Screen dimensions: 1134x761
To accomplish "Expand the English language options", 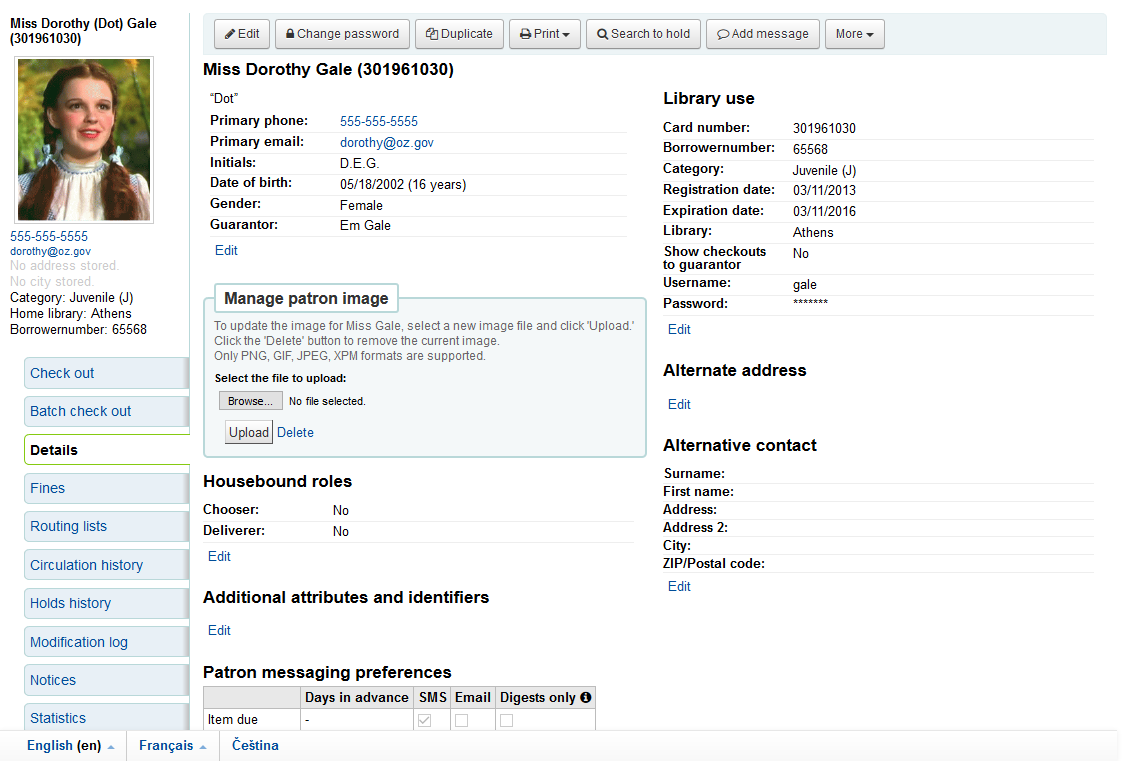I will [70, 746].
